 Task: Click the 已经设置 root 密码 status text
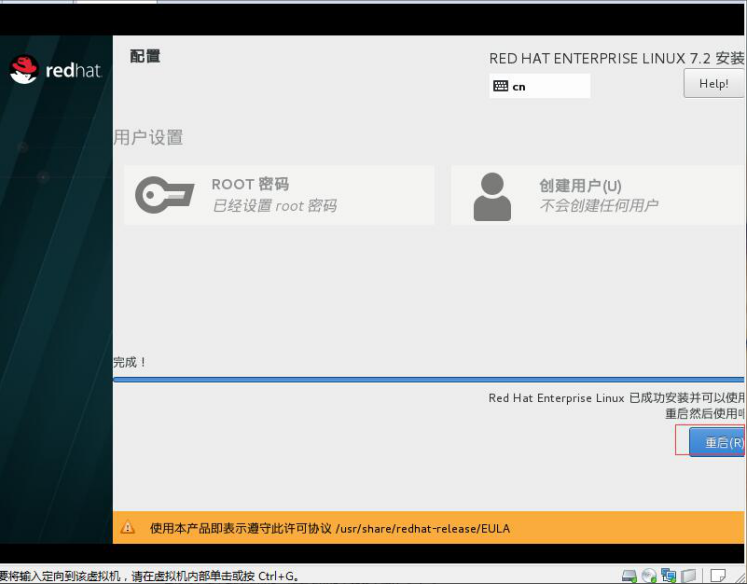coord(274,206)
